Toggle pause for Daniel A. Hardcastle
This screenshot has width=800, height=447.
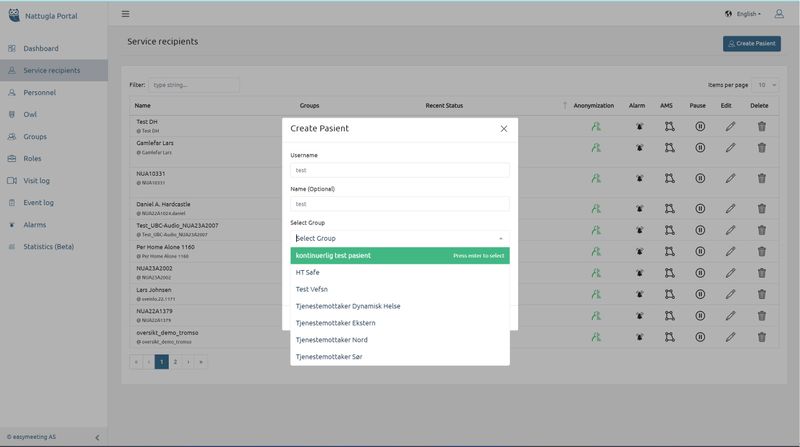click(700, 208)
